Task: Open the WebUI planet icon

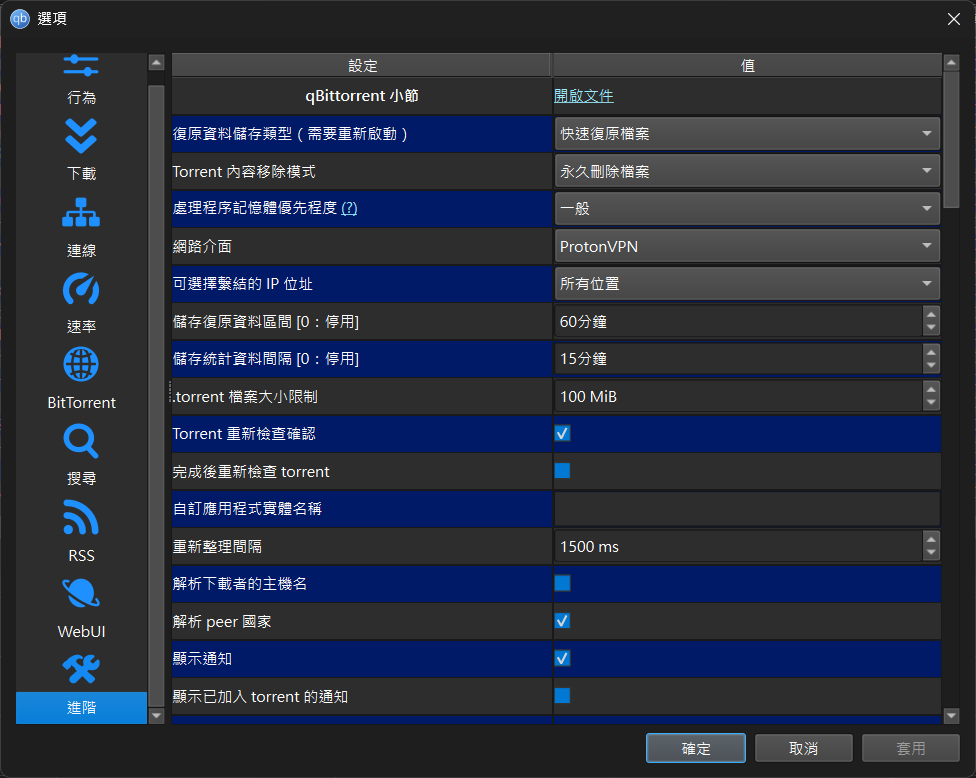Action: [81, 593]
